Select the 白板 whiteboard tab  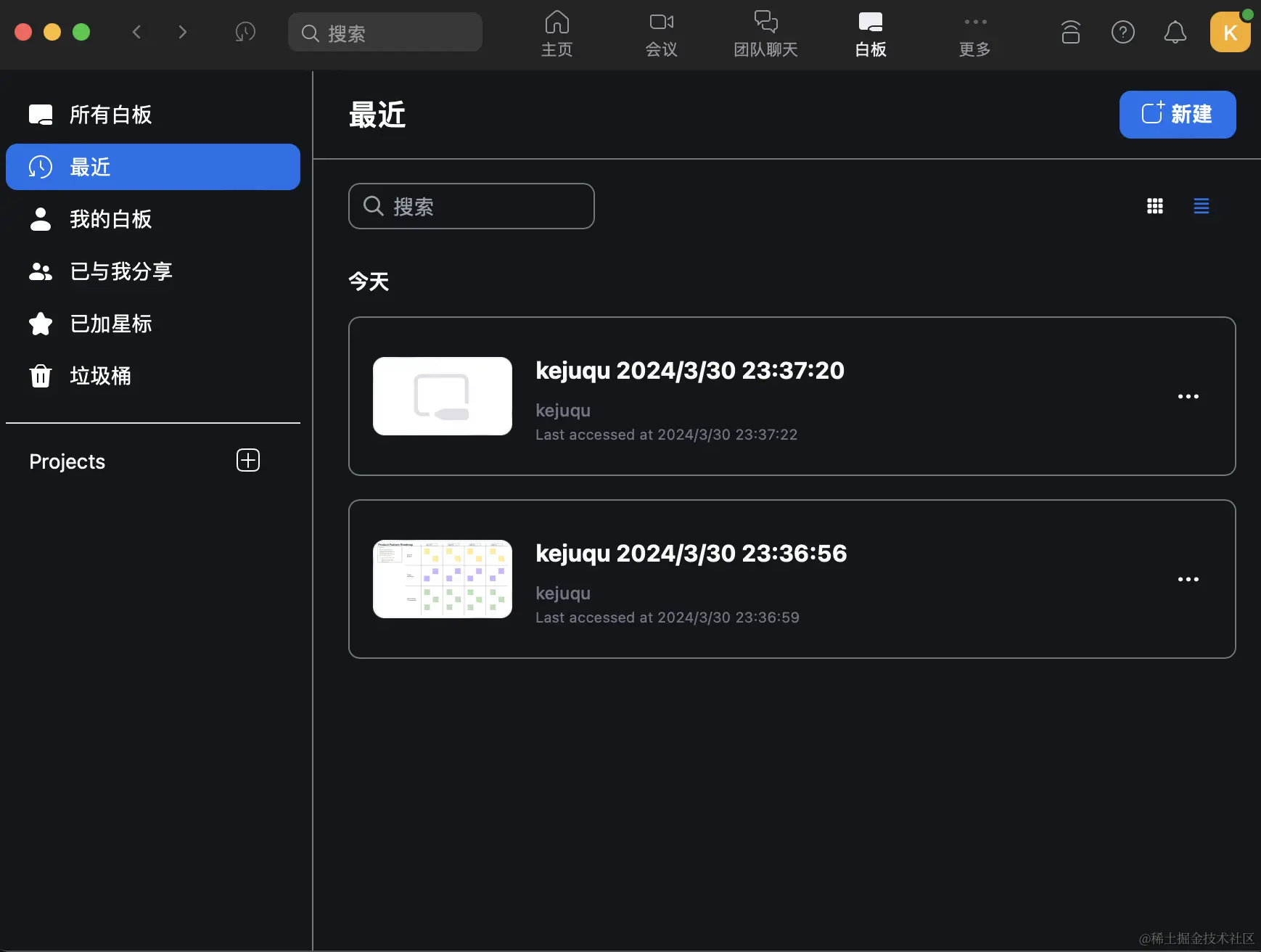pyautogui.click(x=871, y=33)
